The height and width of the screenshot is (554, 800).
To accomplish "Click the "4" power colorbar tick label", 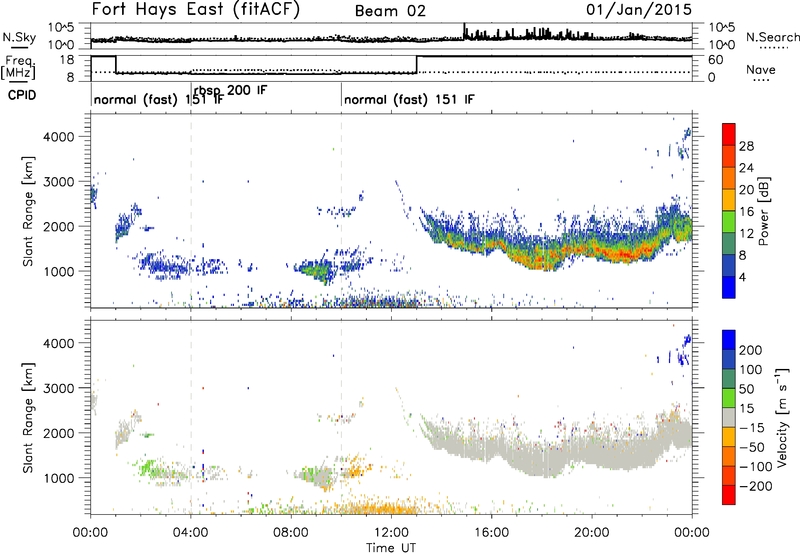I will [x=744, y=277].
